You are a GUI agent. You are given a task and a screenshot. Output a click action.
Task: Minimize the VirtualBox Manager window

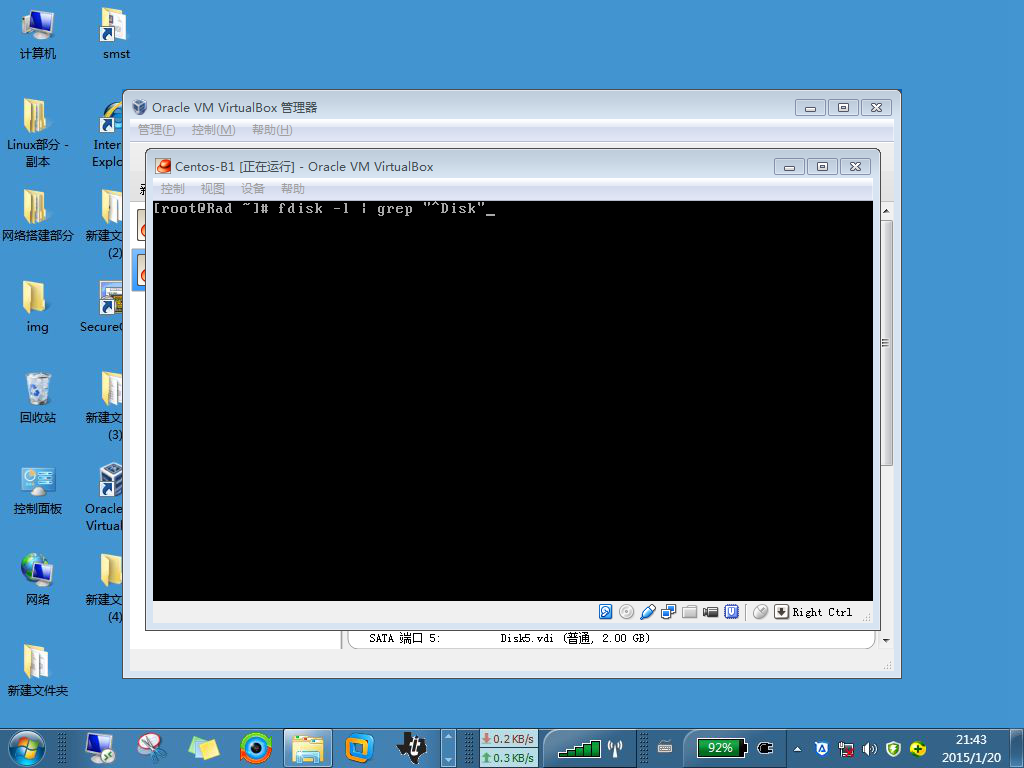[x=810, y=108]
